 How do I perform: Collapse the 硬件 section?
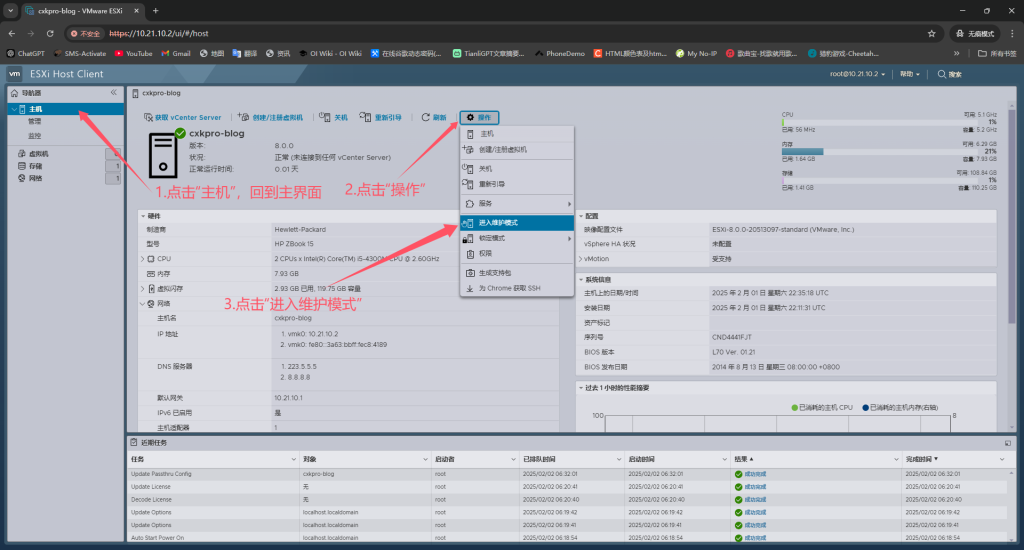(x=143, y=216)
